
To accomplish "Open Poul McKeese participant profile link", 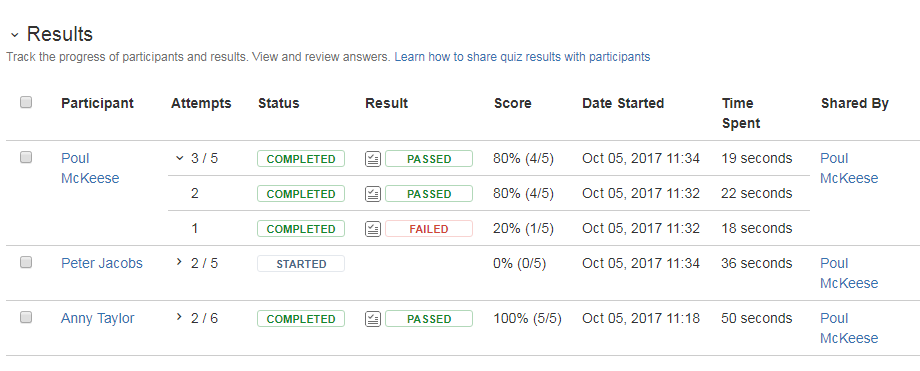I will 90,168.
